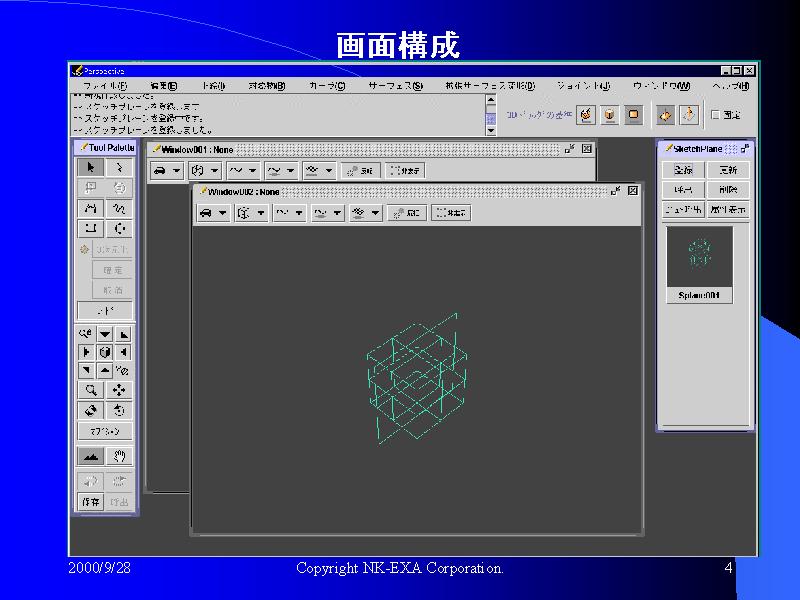
Task: Open the カーブ(C) menu
Action: [x=327, y=86]
